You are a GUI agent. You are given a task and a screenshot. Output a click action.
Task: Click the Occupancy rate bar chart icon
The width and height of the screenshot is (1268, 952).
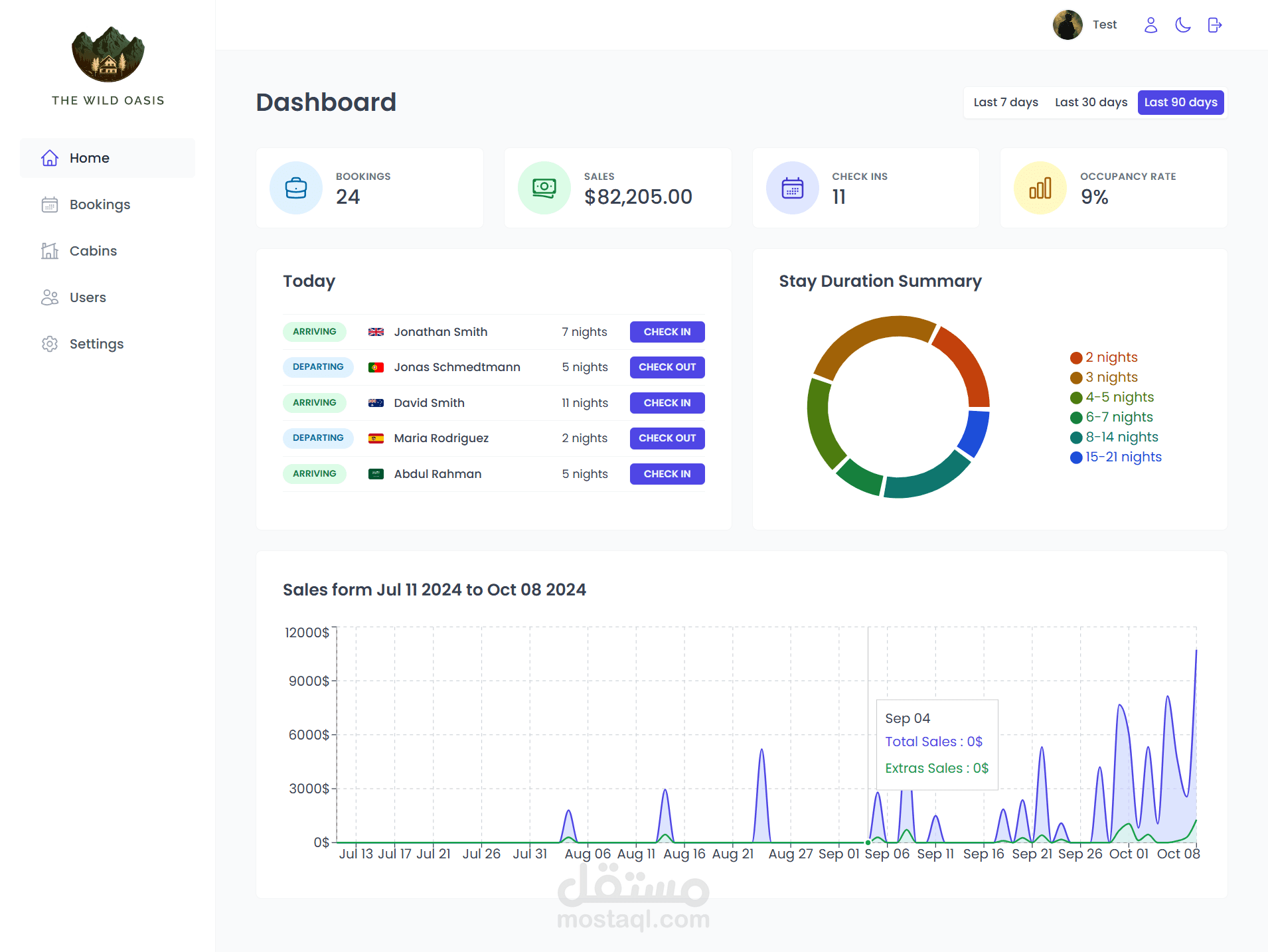(x=1040, y=188)
